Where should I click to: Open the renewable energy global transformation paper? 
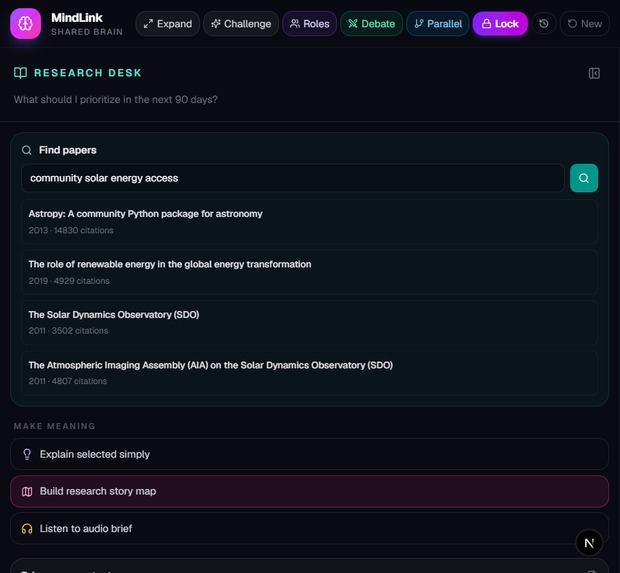point(309,272)
